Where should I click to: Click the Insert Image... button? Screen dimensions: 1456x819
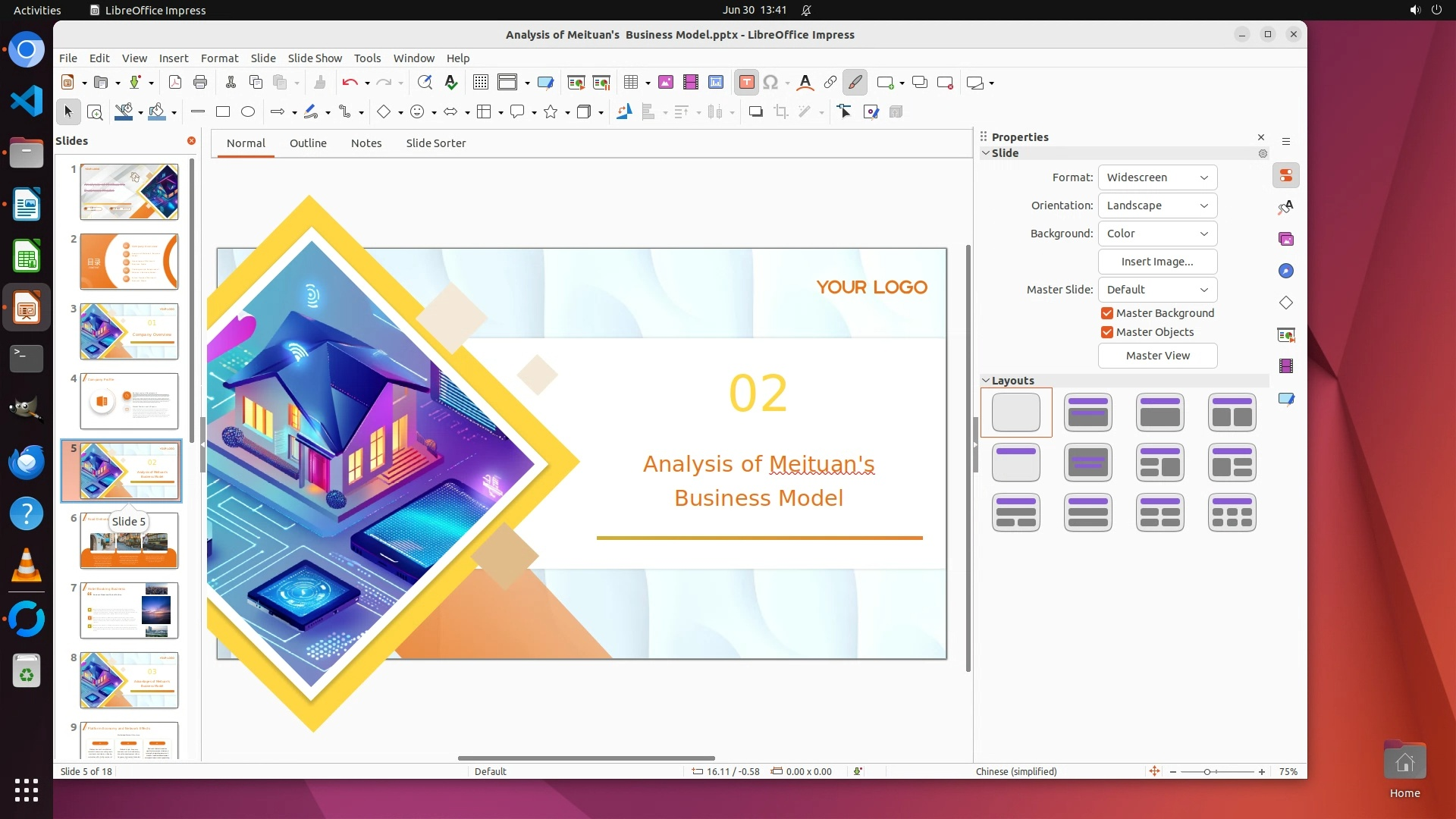tap(1157, 262)
